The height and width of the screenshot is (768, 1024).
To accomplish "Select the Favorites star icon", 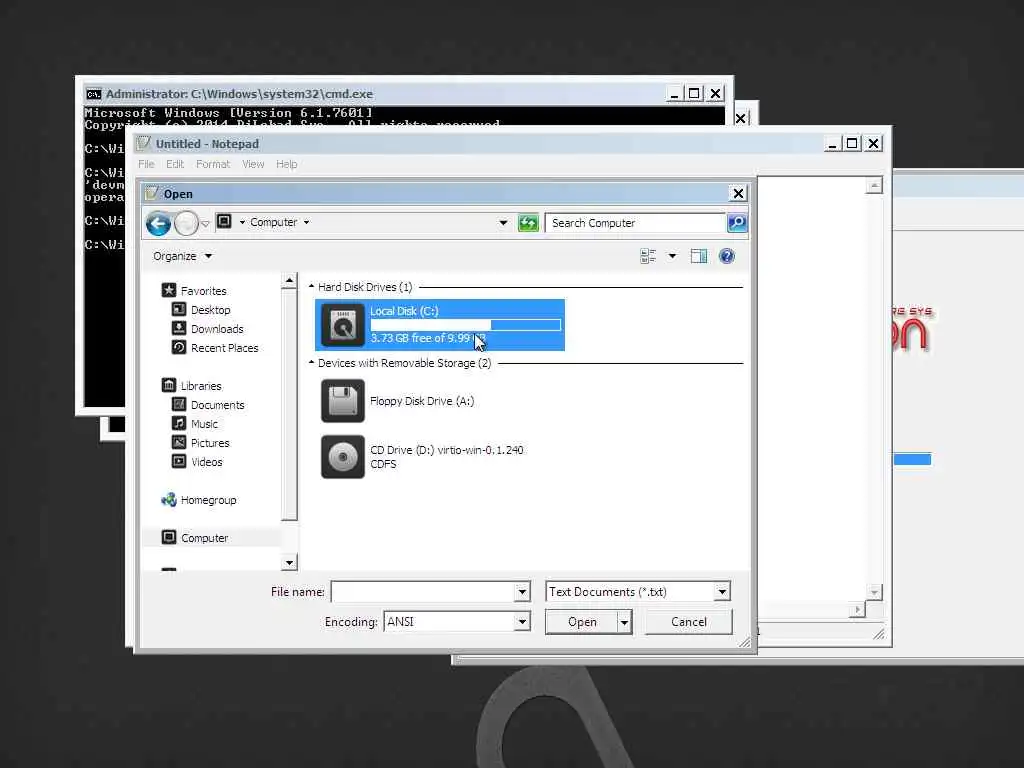I will pyautogui.click(x=169, y=290).
